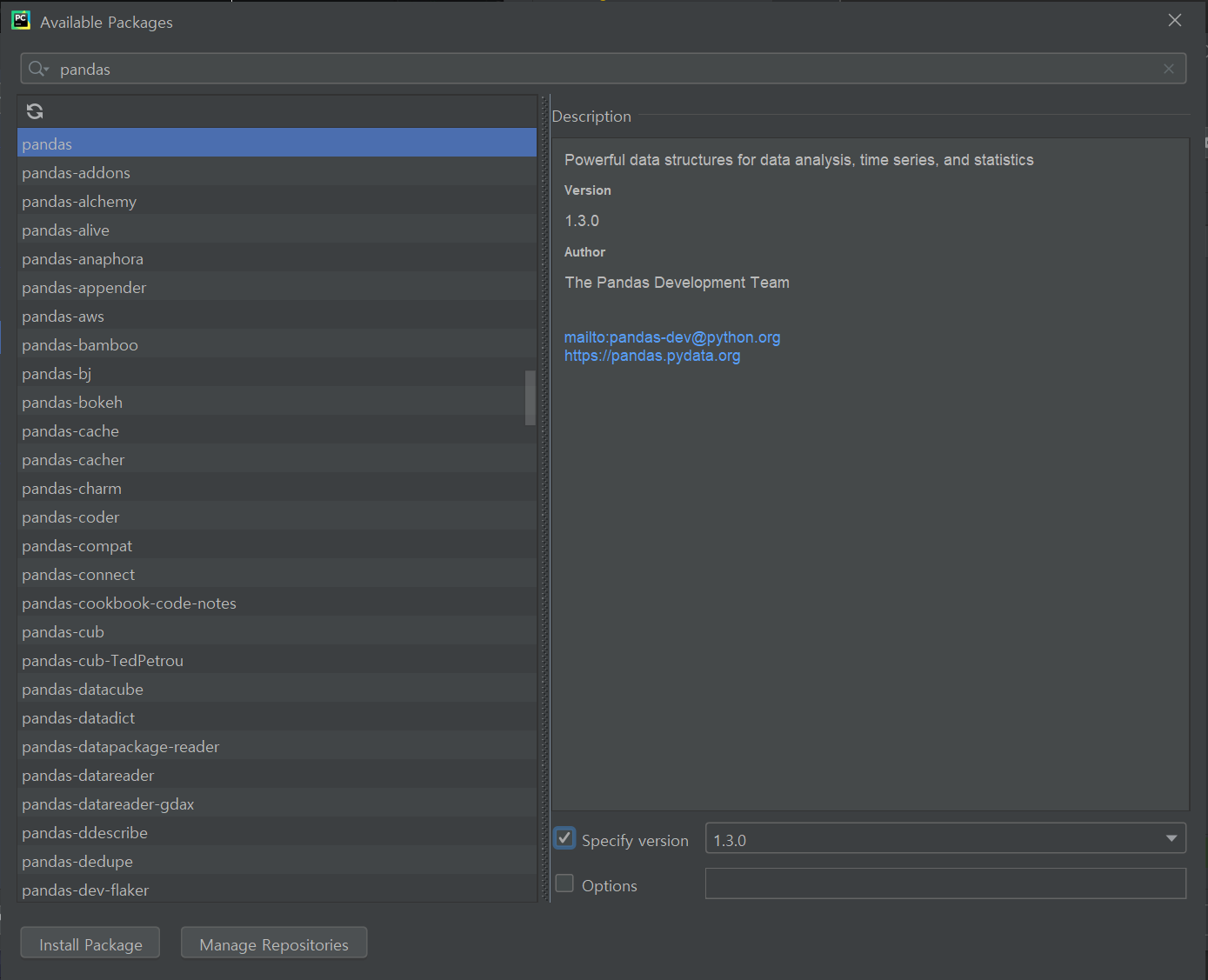Focus the package search field

coord(604,69)
